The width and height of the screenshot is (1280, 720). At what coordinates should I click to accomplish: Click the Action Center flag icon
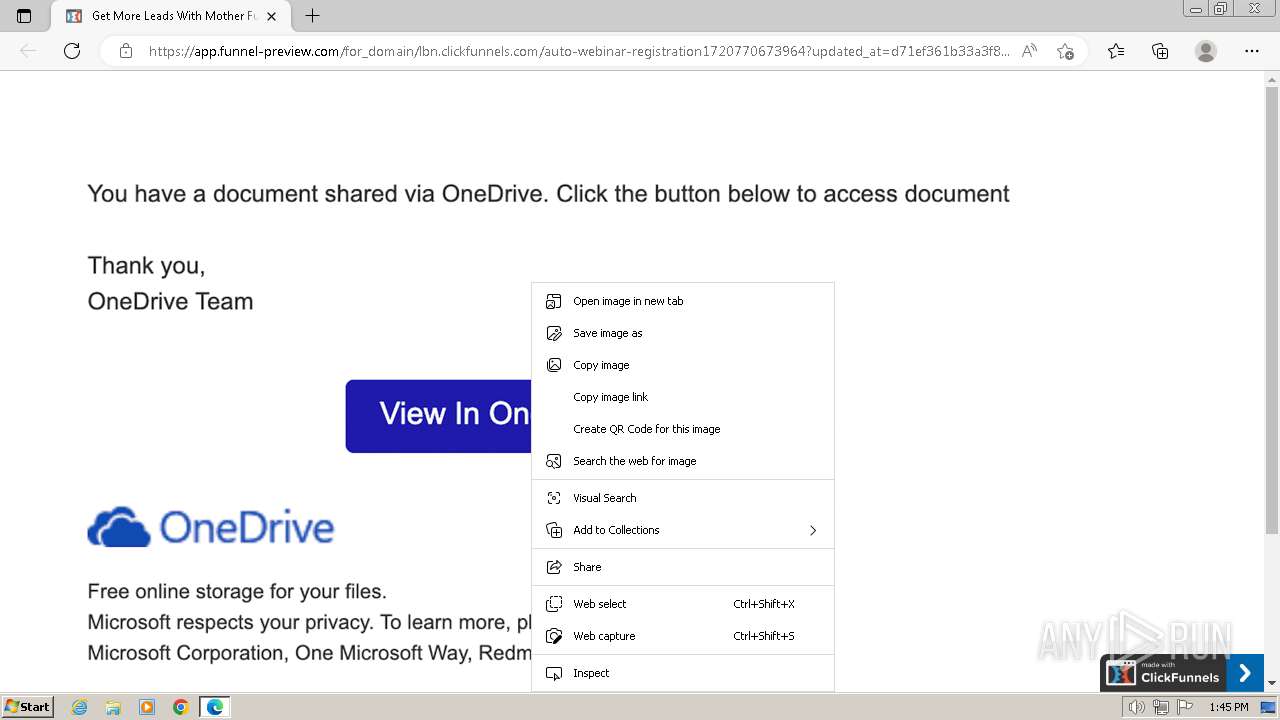[x=1184, y=707]
